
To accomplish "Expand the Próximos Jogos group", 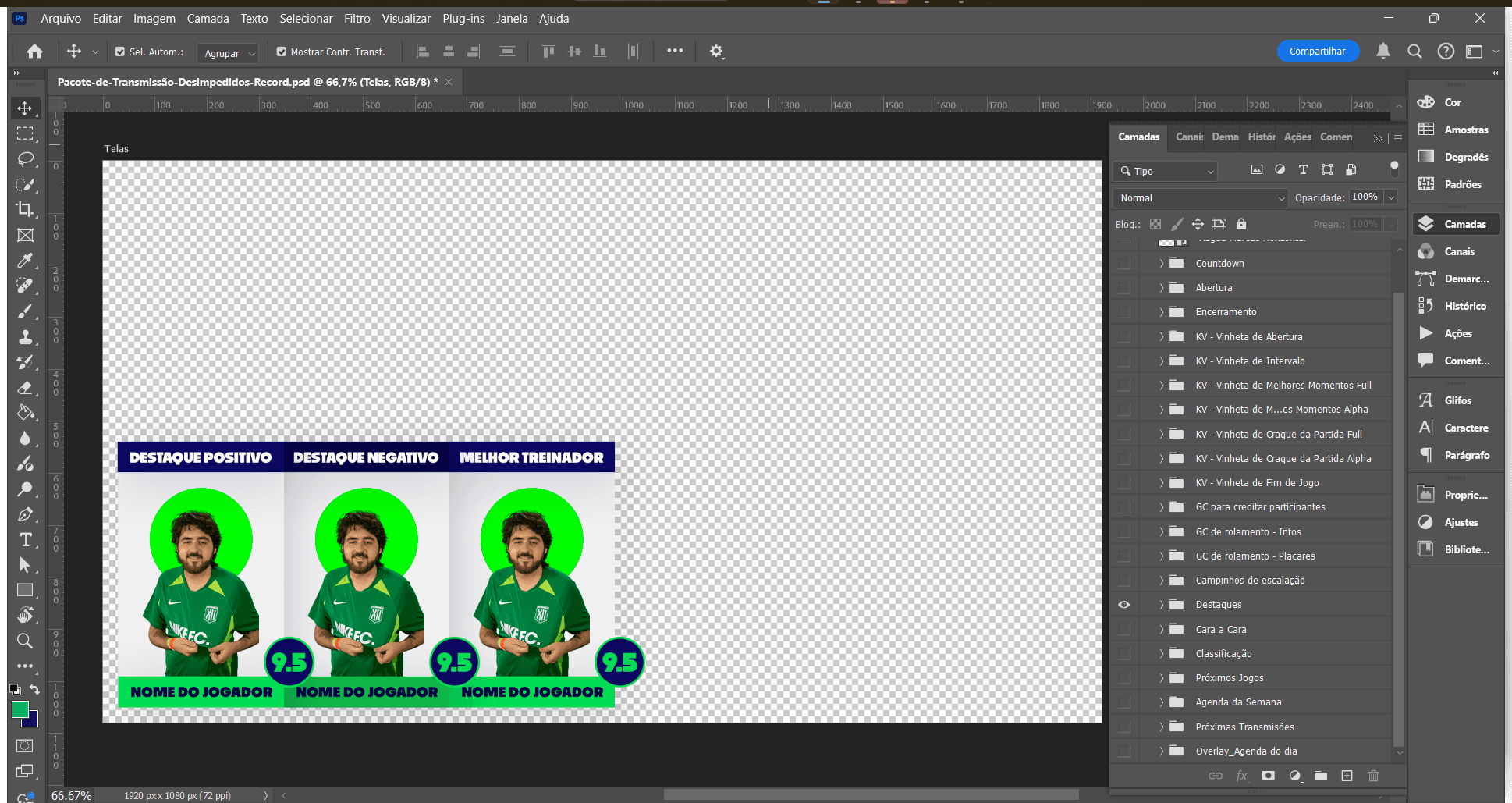I will click(x=1161, y=678).
